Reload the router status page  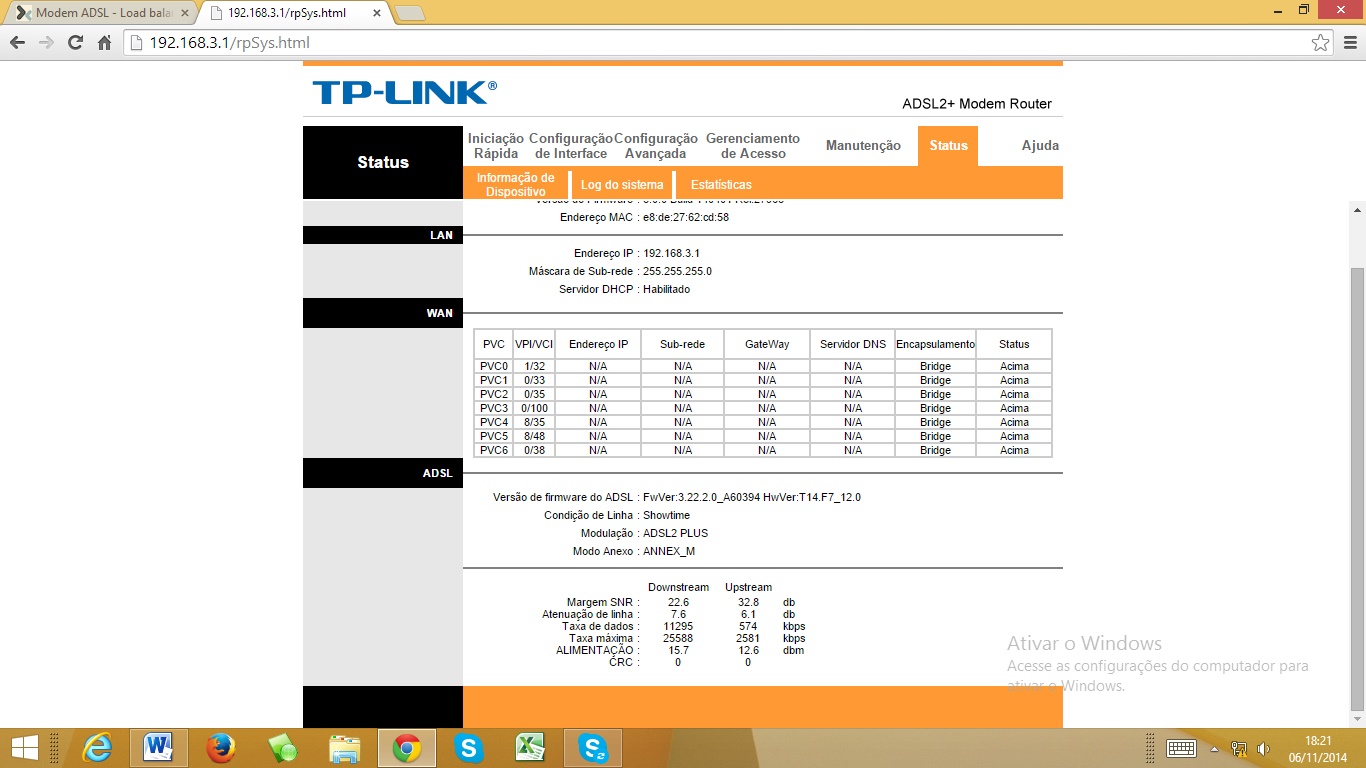(x=75, y=43)
